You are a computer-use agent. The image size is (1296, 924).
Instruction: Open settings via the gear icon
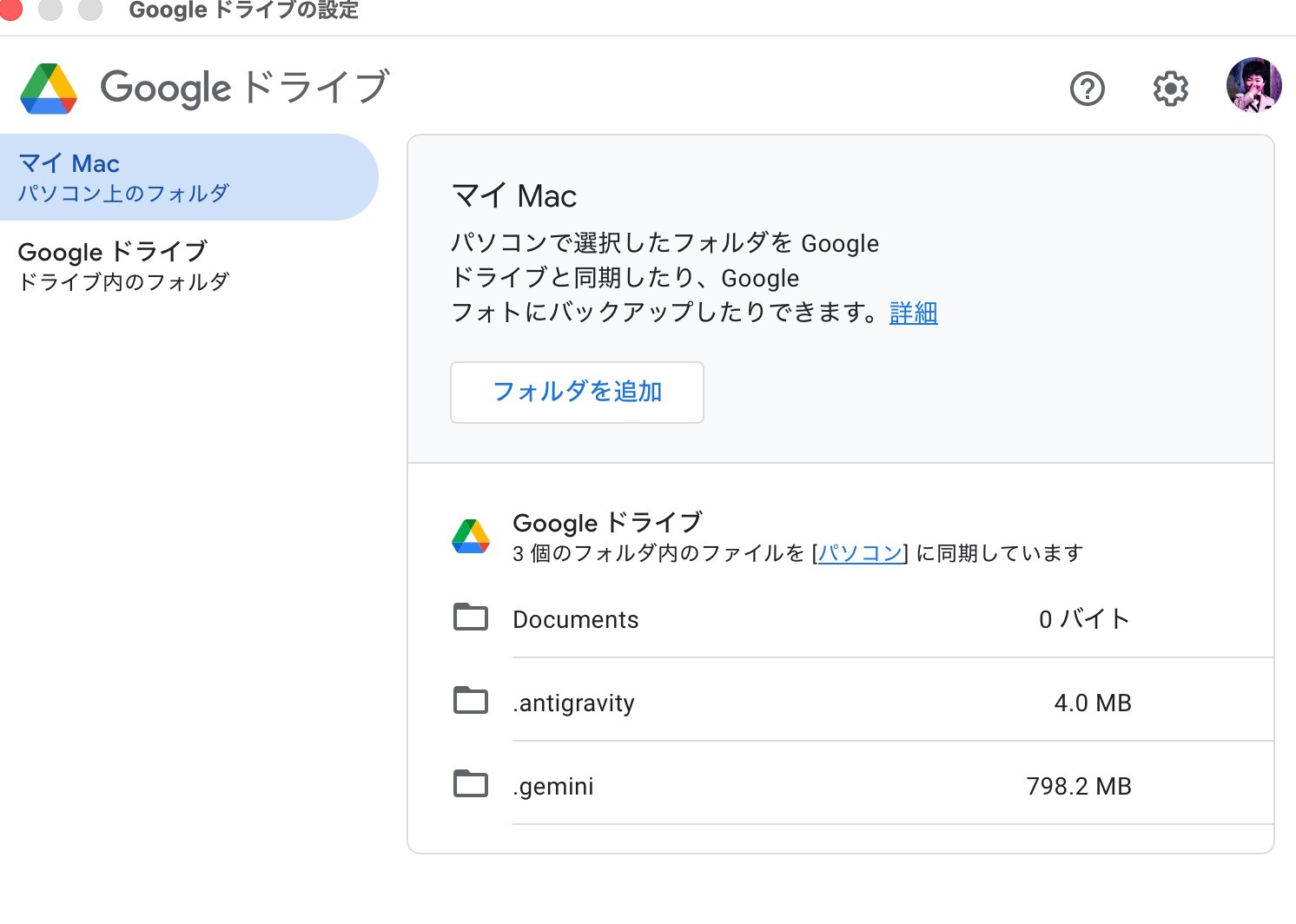click(1170, 89)
